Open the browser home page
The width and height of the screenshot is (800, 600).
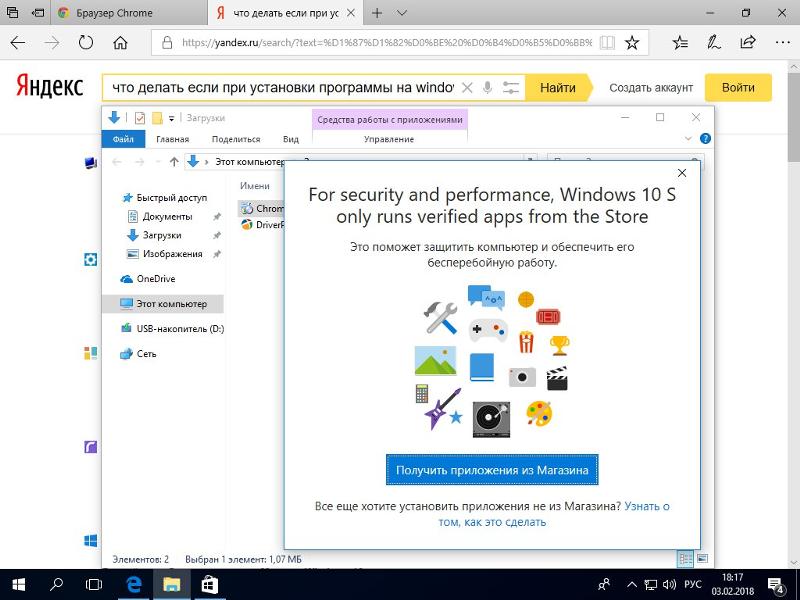pos(120,43)
